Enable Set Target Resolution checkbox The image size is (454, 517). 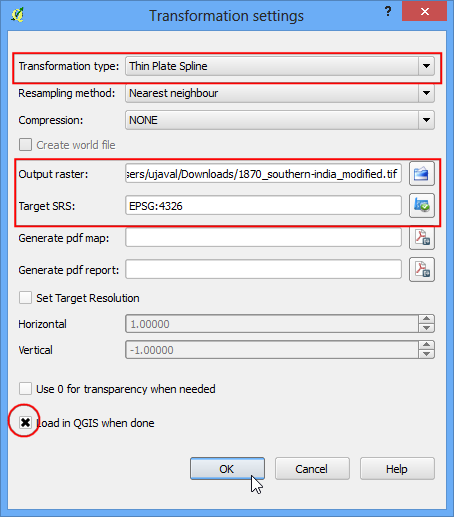click(x=25, y=298)
